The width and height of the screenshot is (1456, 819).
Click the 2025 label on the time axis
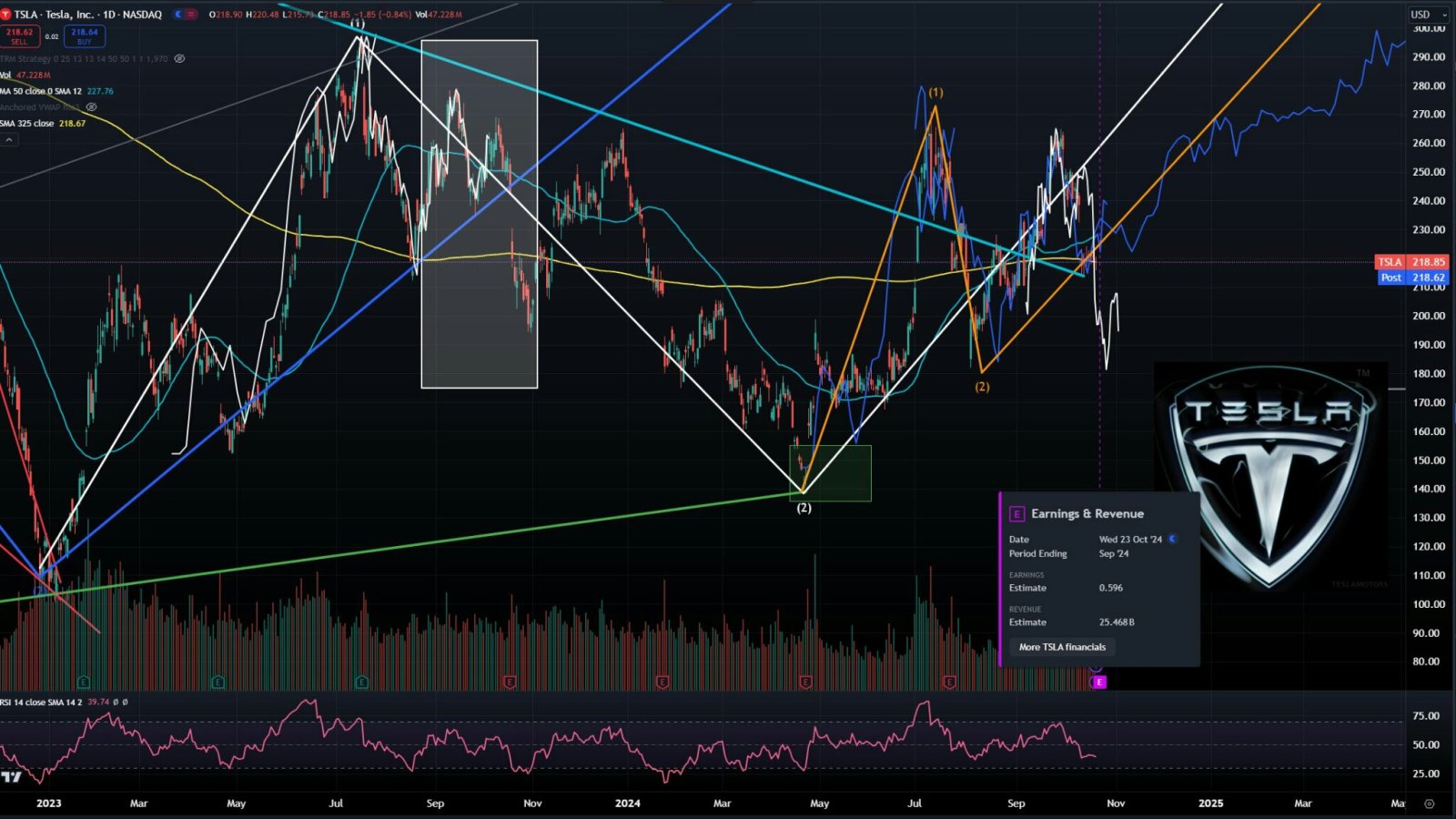click(1210, 804)
